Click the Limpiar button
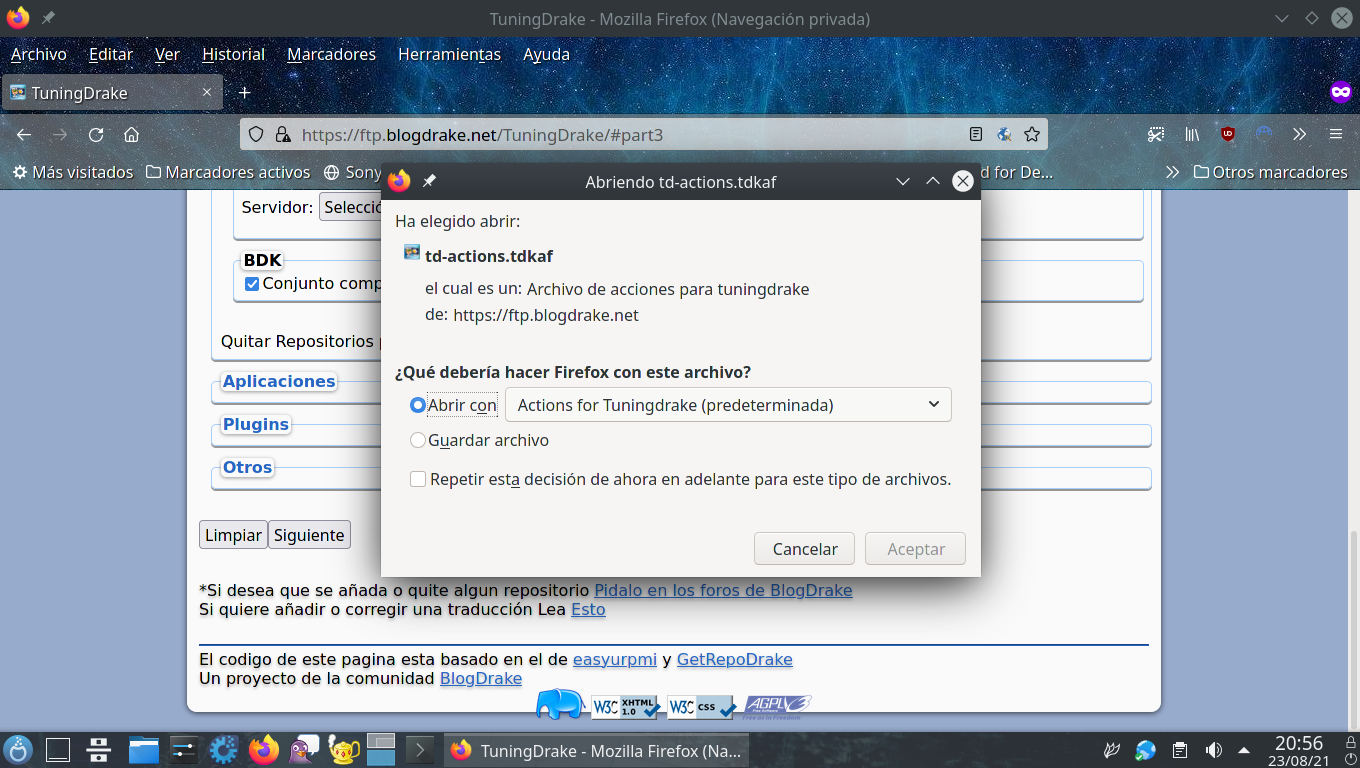Screen dimensions: 1360x768 [233, 535]
